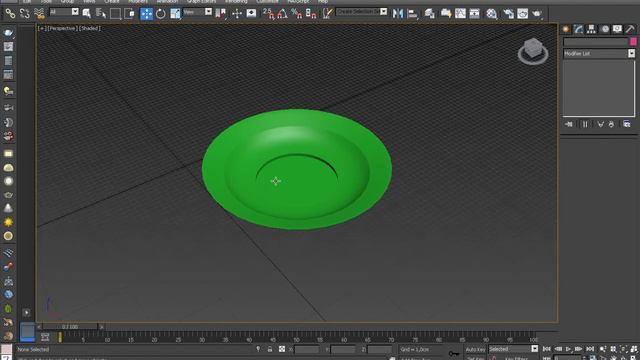The height and width of the screenshot is (360, 640).
Task: Switch to the Modify command panel tab
Action: 578,29
